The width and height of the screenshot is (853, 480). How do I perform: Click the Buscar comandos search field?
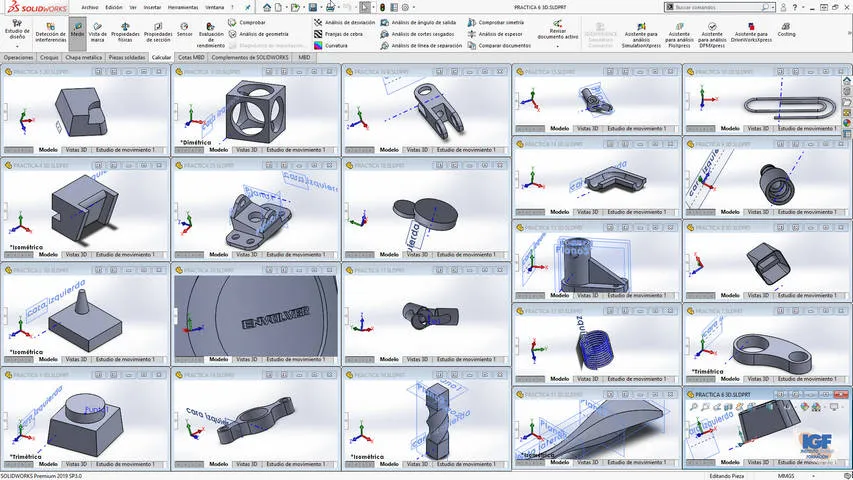(x=718, y=7)
